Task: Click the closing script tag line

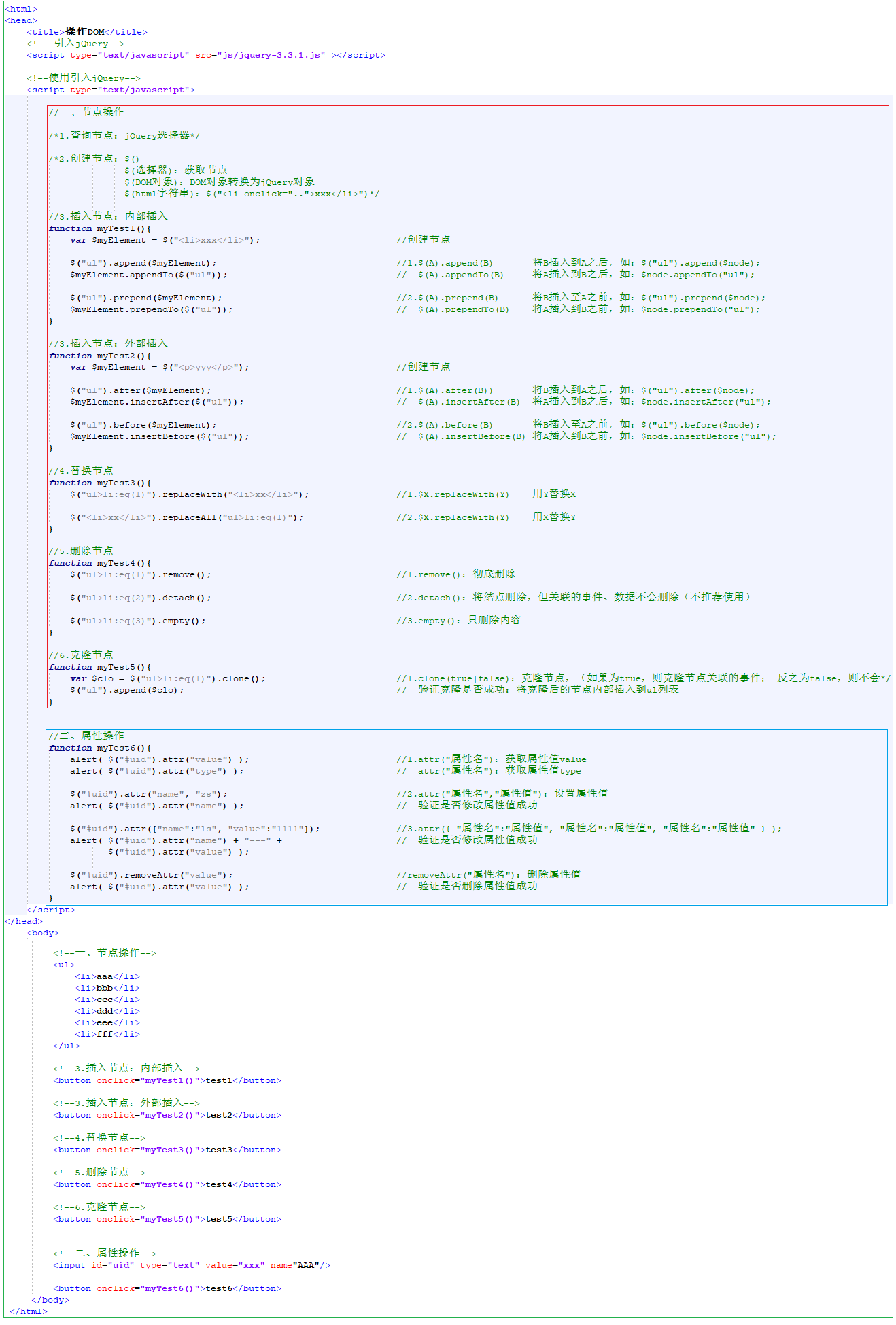Action: point(51,910)
